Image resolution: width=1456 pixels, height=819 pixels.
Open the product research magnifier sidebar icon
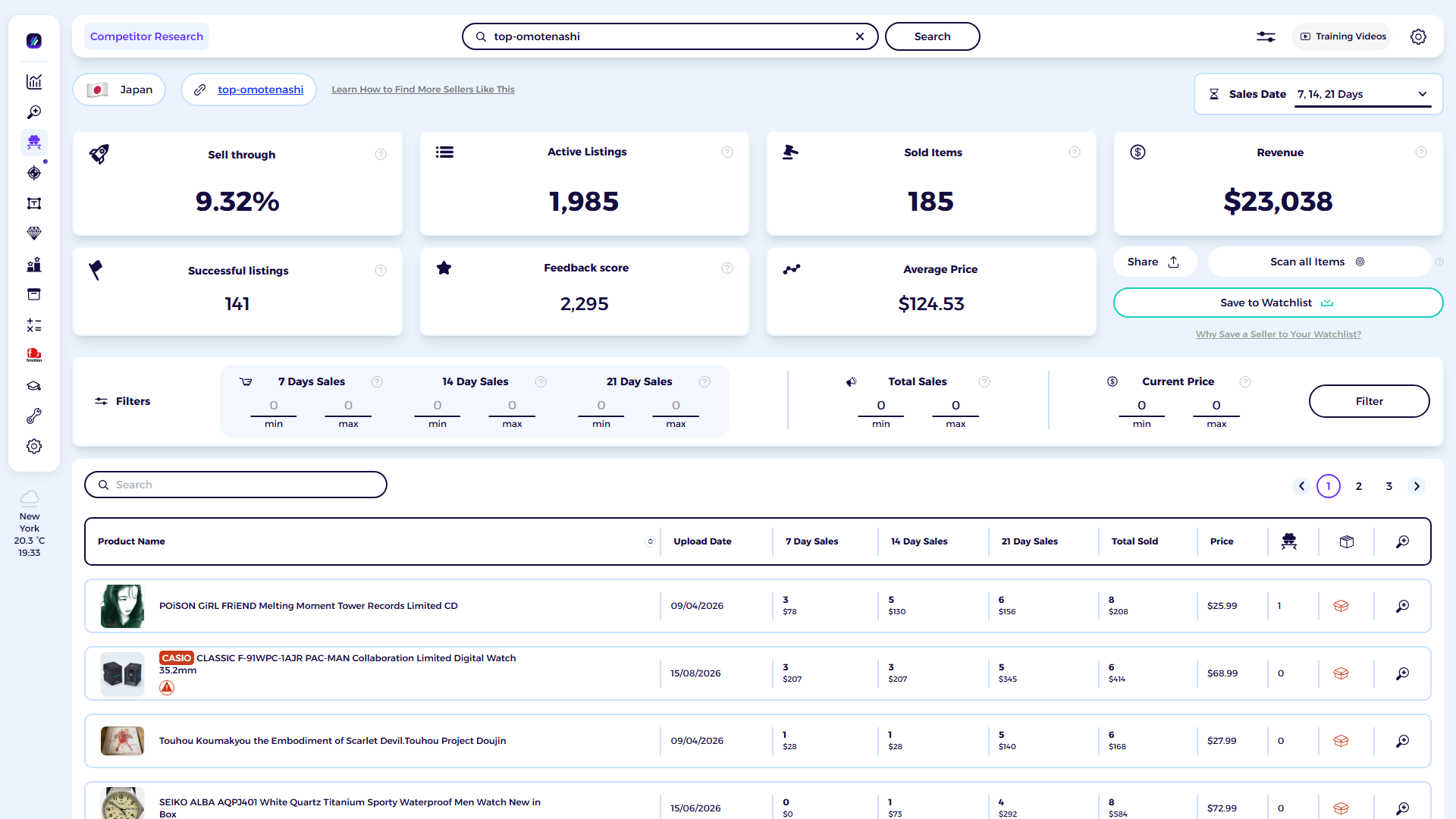point(34,112)
